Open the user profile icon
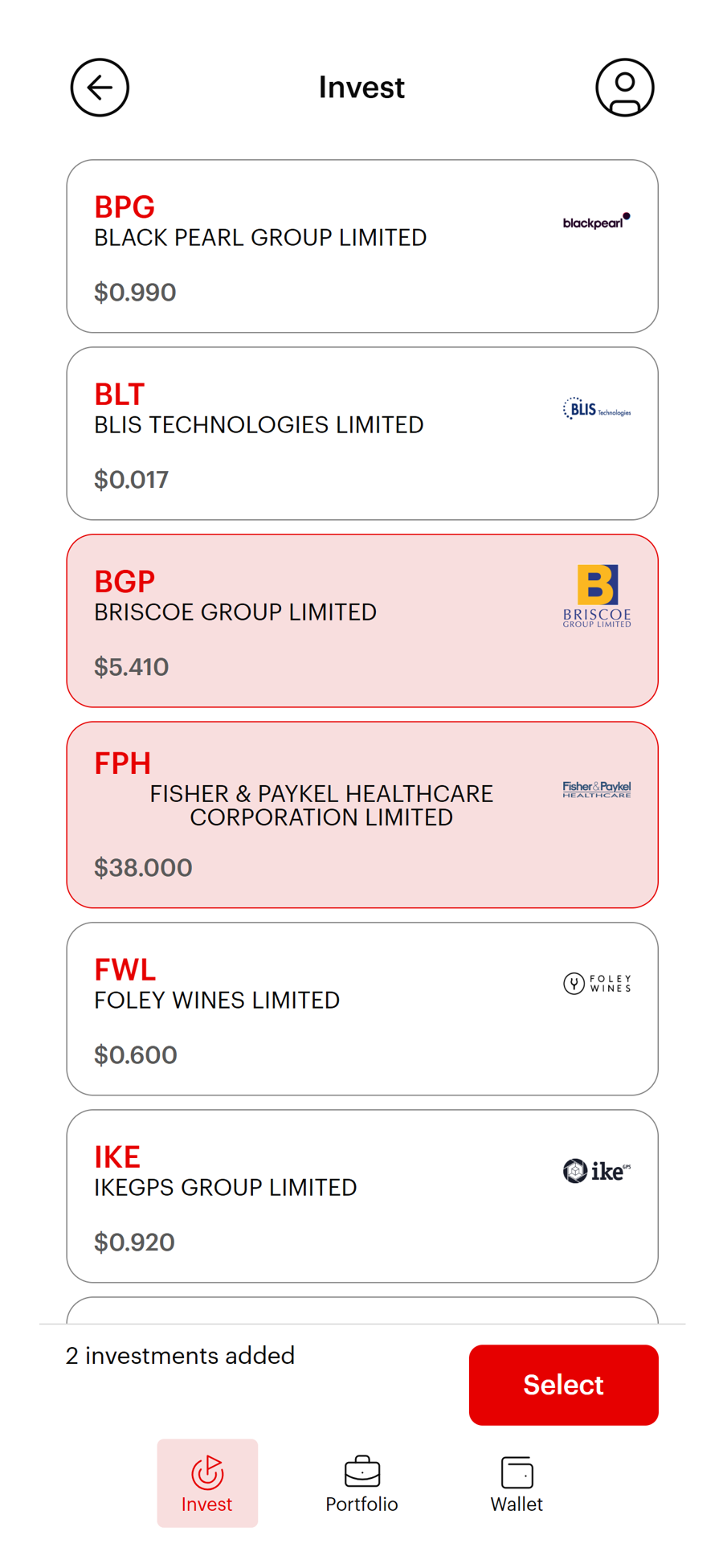 624,88
